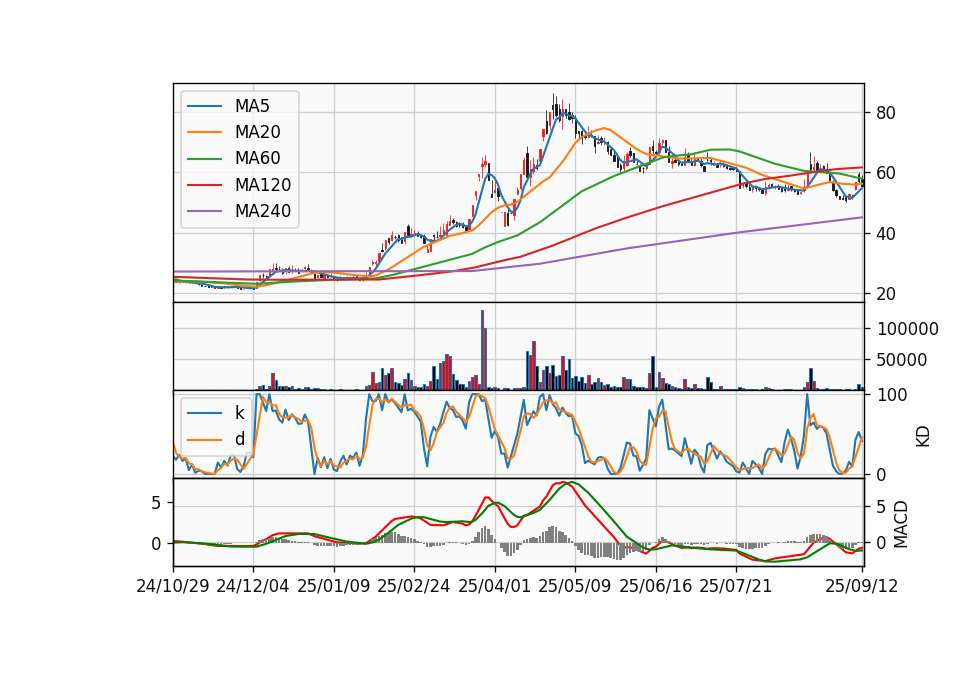This screenshot has height=690, width=960.
Task: Click the volume axis value 50000
Action: point(902,360)
